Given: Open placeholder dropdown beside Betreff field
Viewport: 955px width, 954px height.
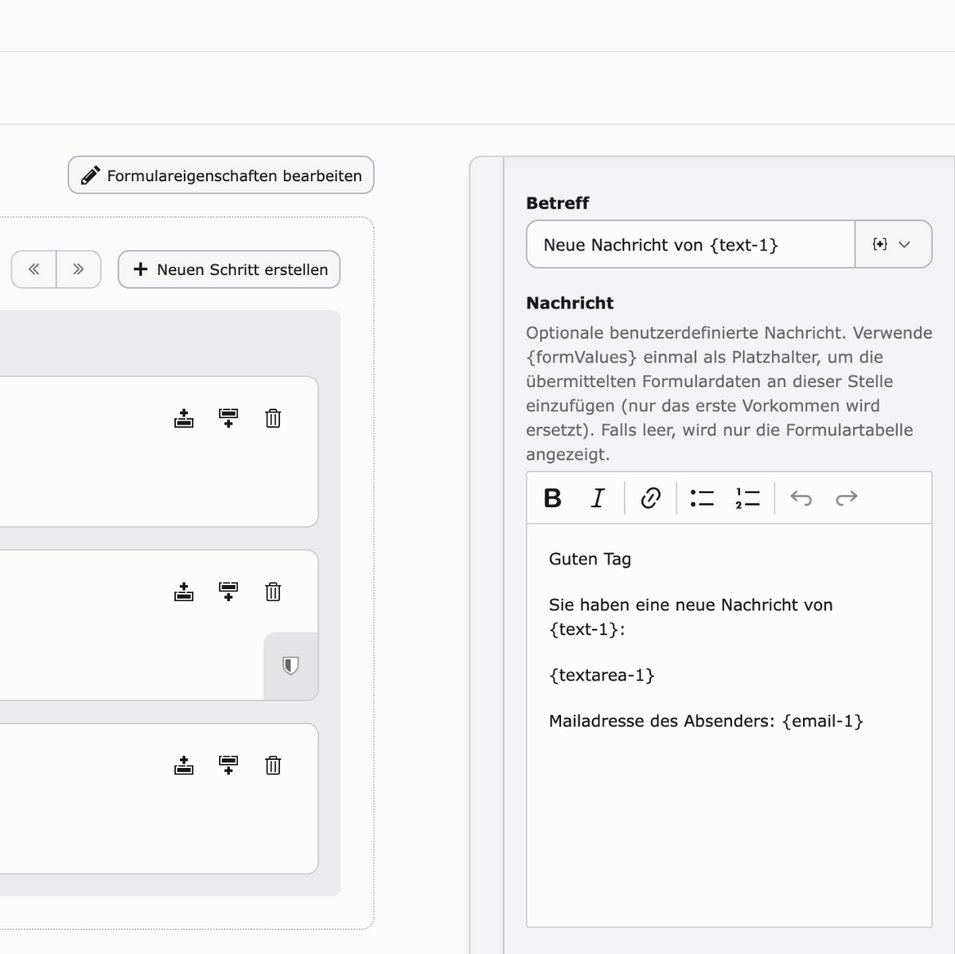Looking at the screenshot, I should tap(893, 244).
